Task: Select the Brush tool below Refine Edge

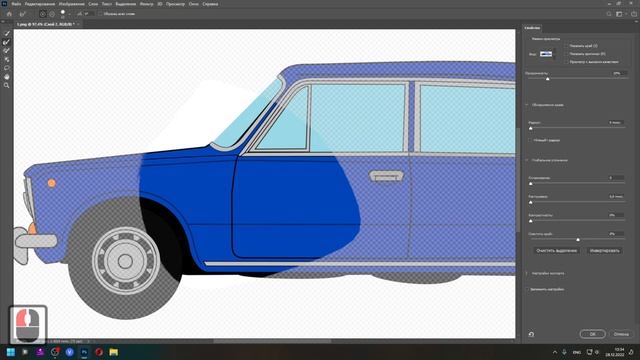Action: click(7, 51)
